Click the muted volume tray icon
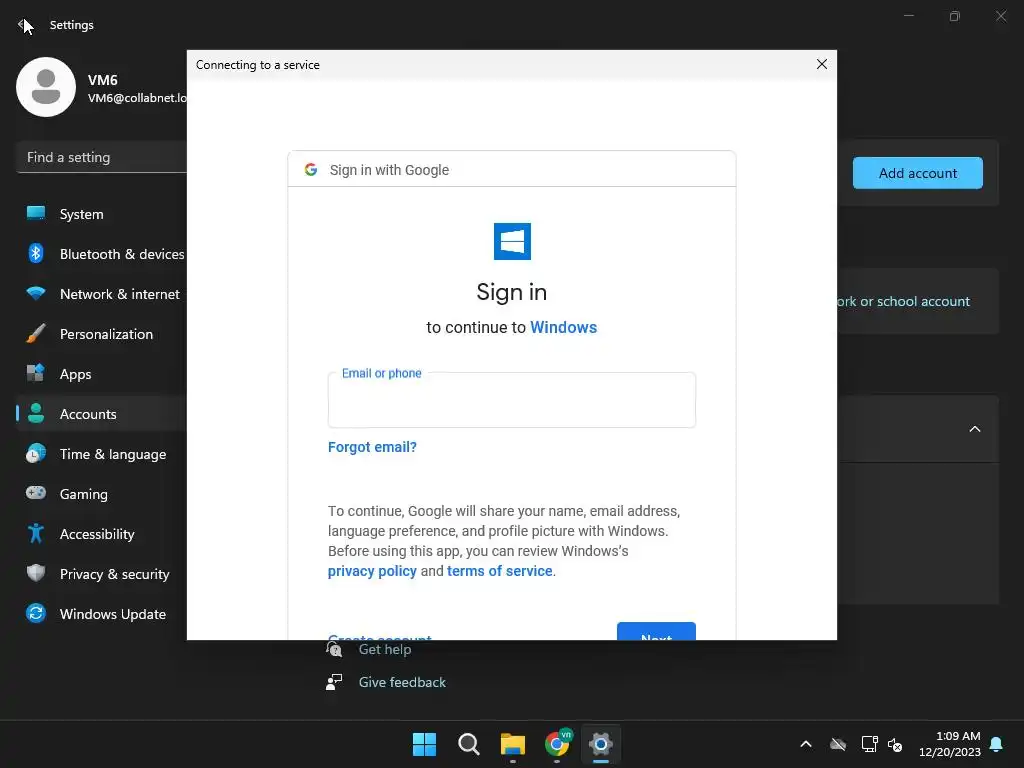Screen dimensions: 1024x768 895,744
